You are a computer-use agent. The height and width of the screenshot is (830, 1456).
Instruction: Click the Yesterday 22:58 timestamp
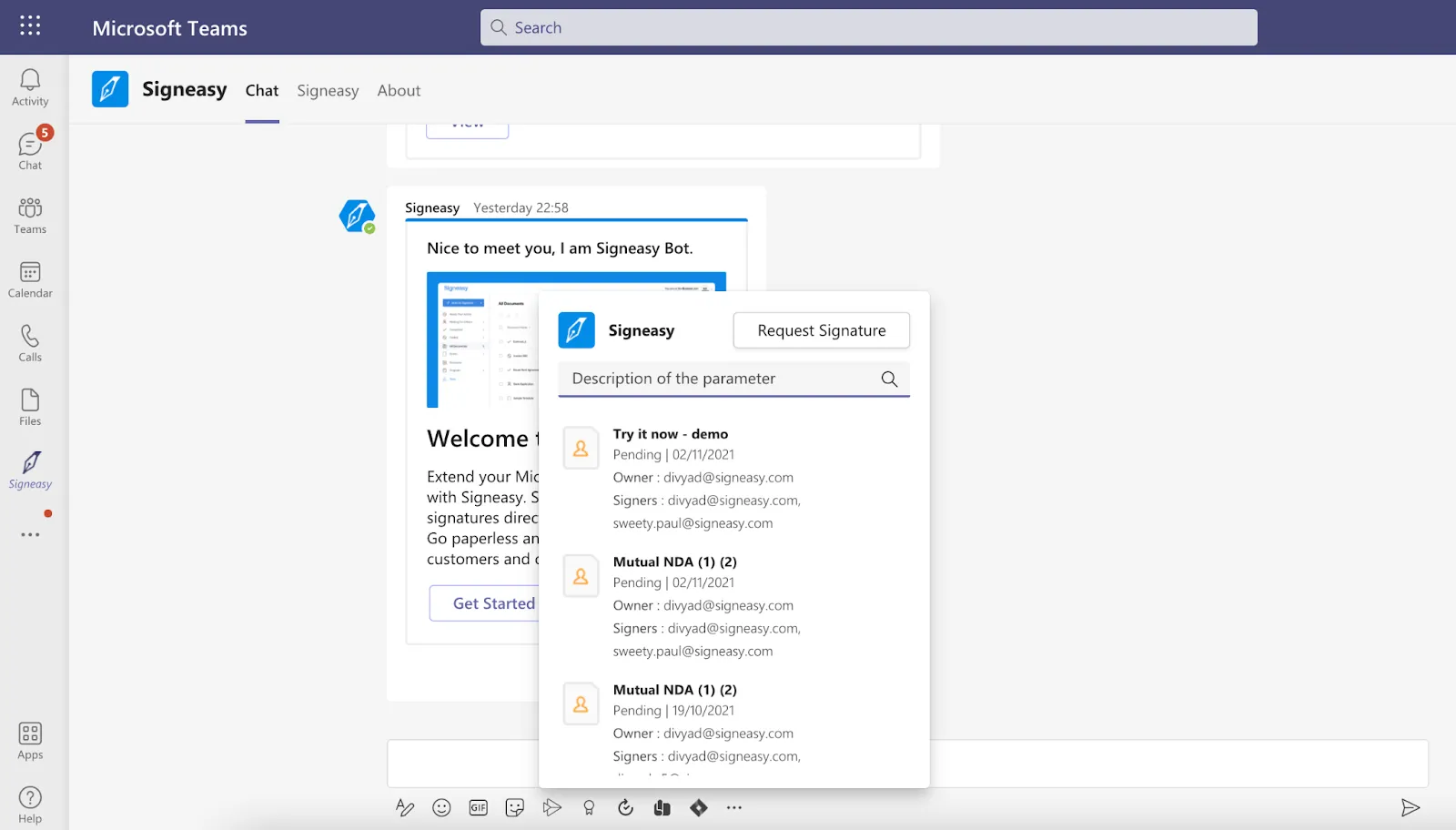(x=521, y=207)
